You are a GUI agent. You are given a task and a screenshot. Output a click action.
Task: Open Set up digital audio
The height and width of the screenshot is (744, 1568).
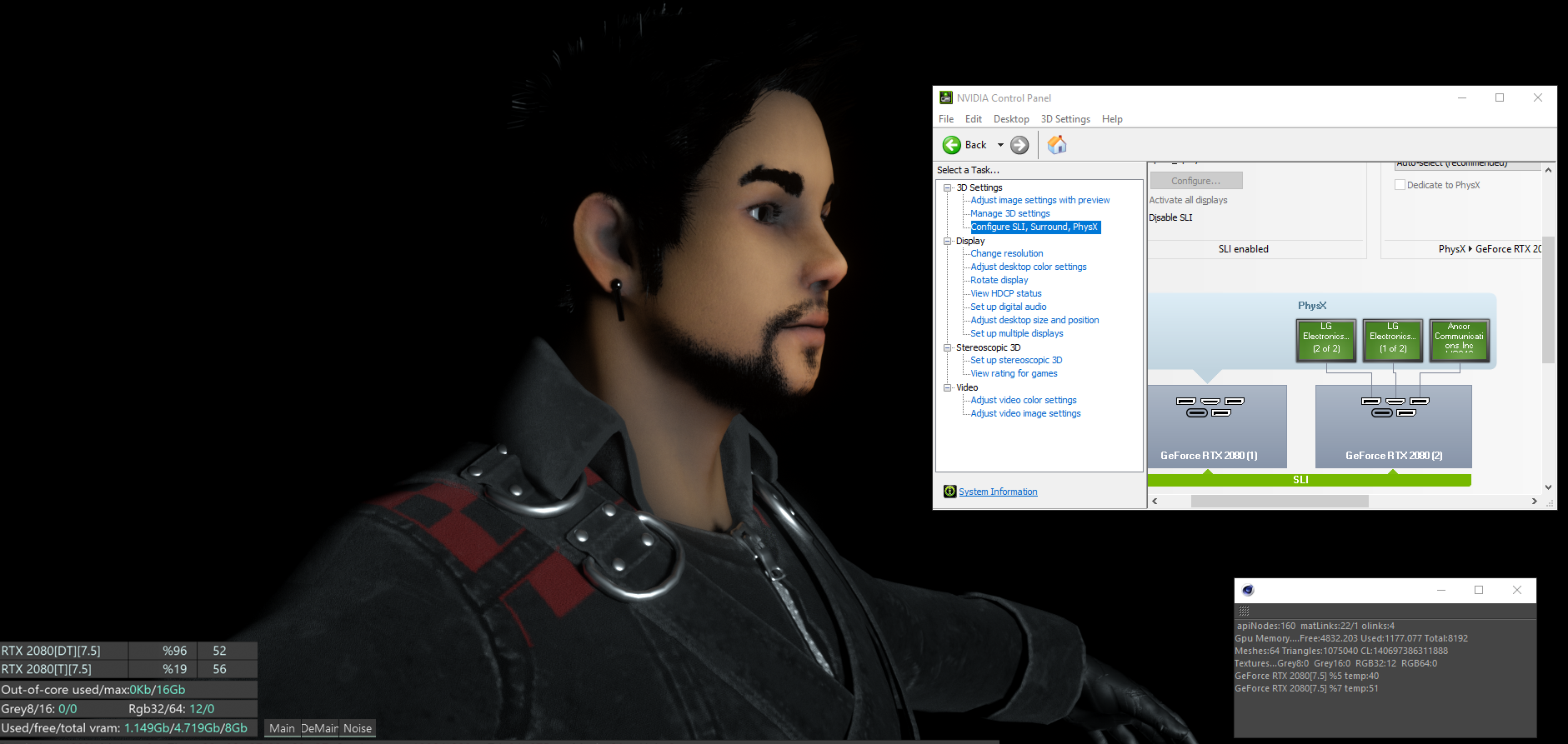point(1009,307)
